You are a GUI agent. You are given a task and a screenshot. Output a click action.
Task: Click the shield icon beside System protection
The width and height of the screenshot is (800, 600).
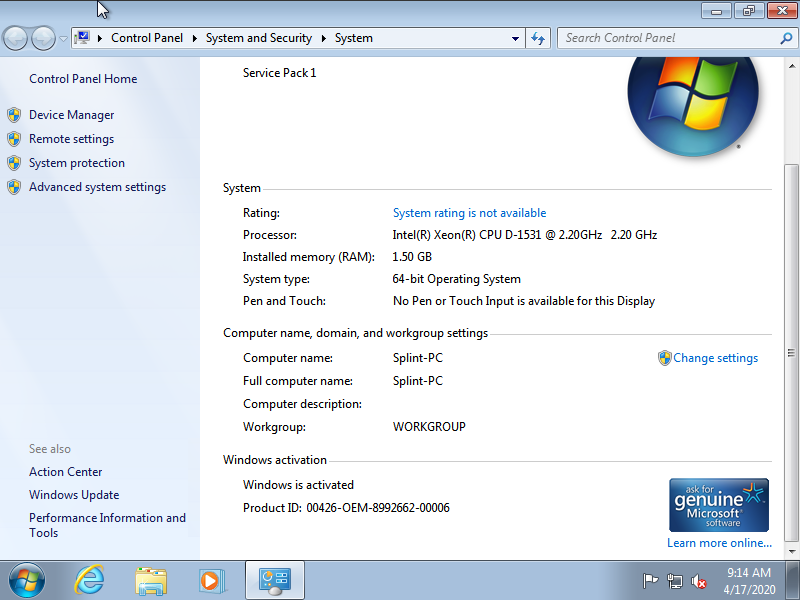tap(14, 163)
